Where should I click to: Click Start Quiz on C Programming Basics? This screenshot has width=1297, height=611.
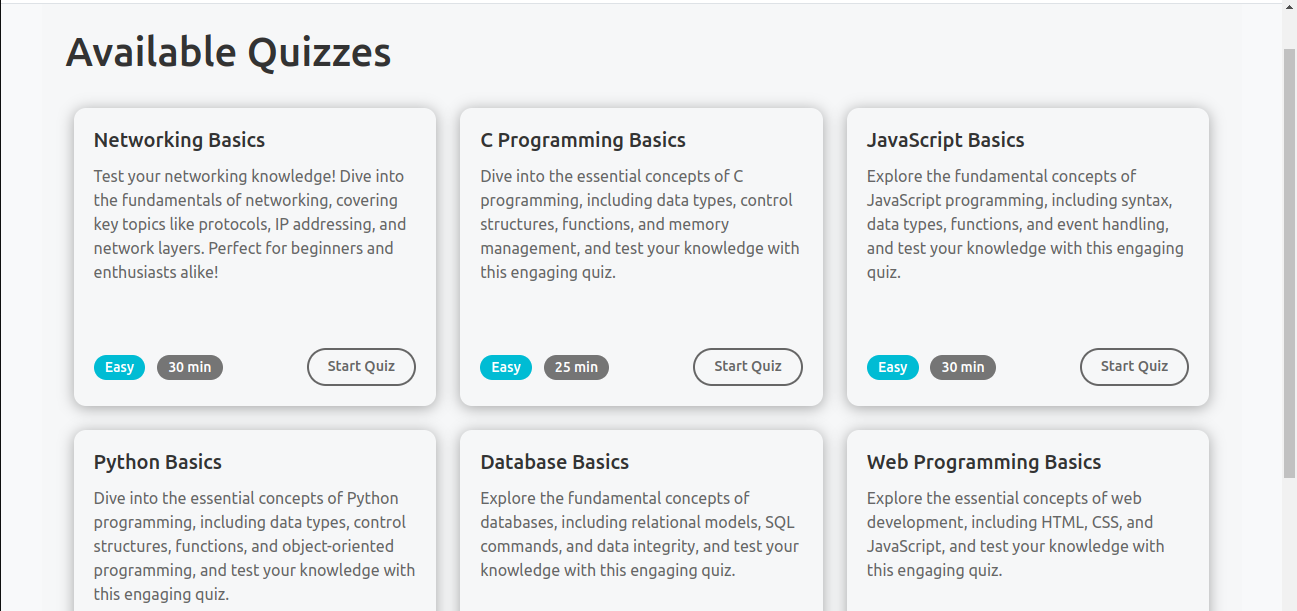coord(747,367)
